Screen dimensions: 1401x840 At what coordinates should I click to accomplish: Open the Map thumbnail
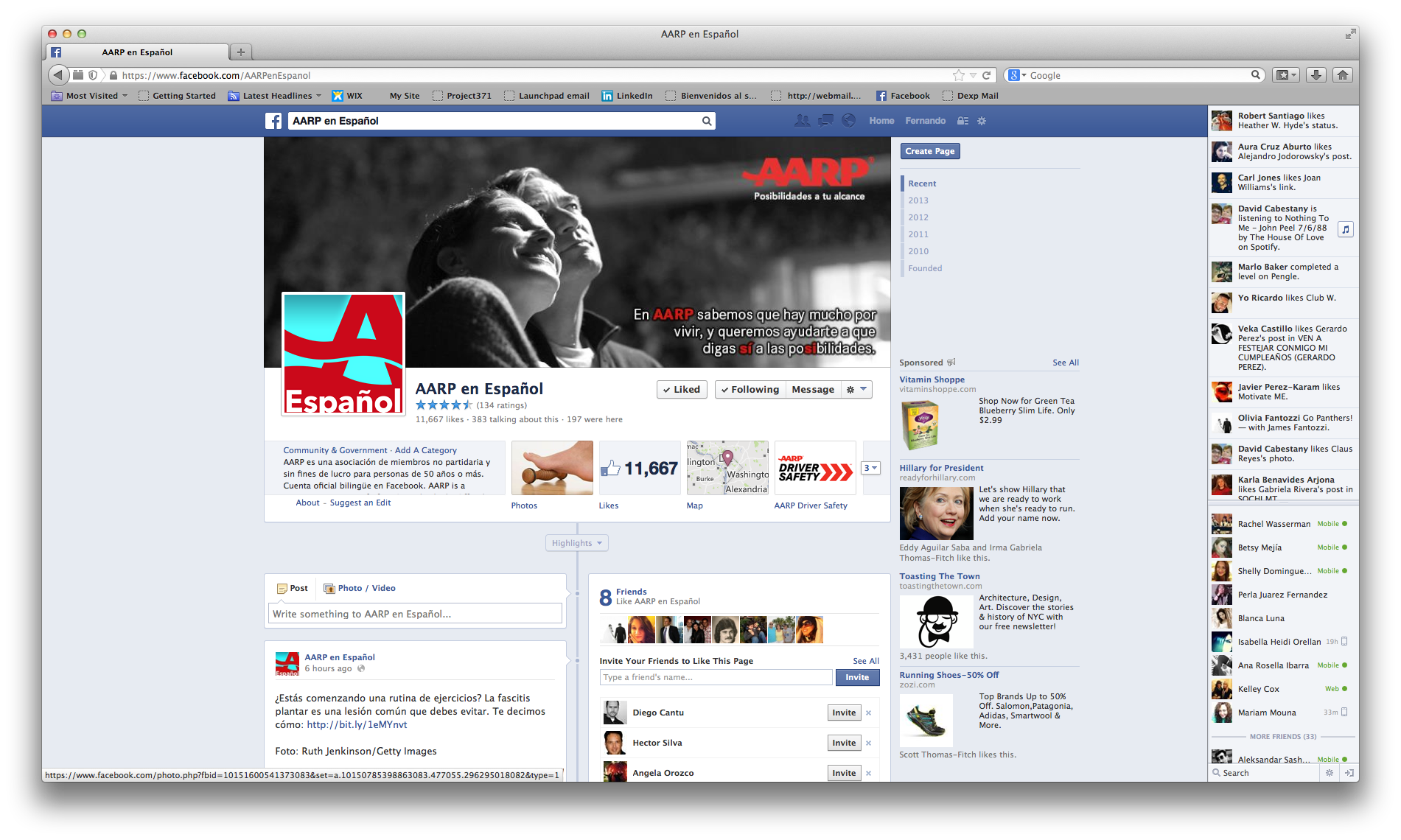(727, 468)
